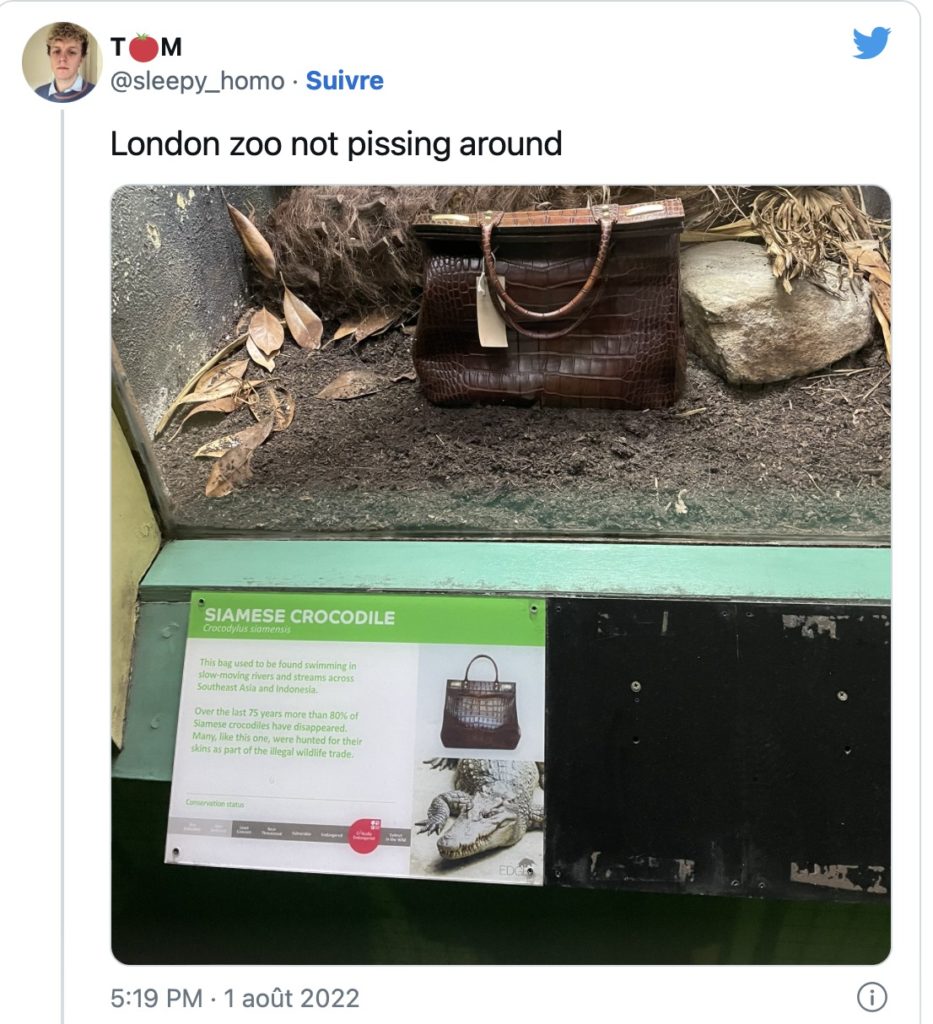Open TOM's profile avatar picture

pos(62,63)
